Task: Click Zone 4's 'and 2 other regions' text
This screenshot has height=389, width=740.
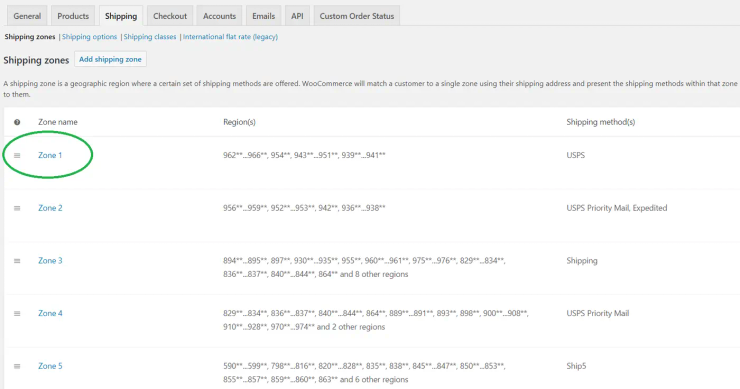Action: coord(351,327)
